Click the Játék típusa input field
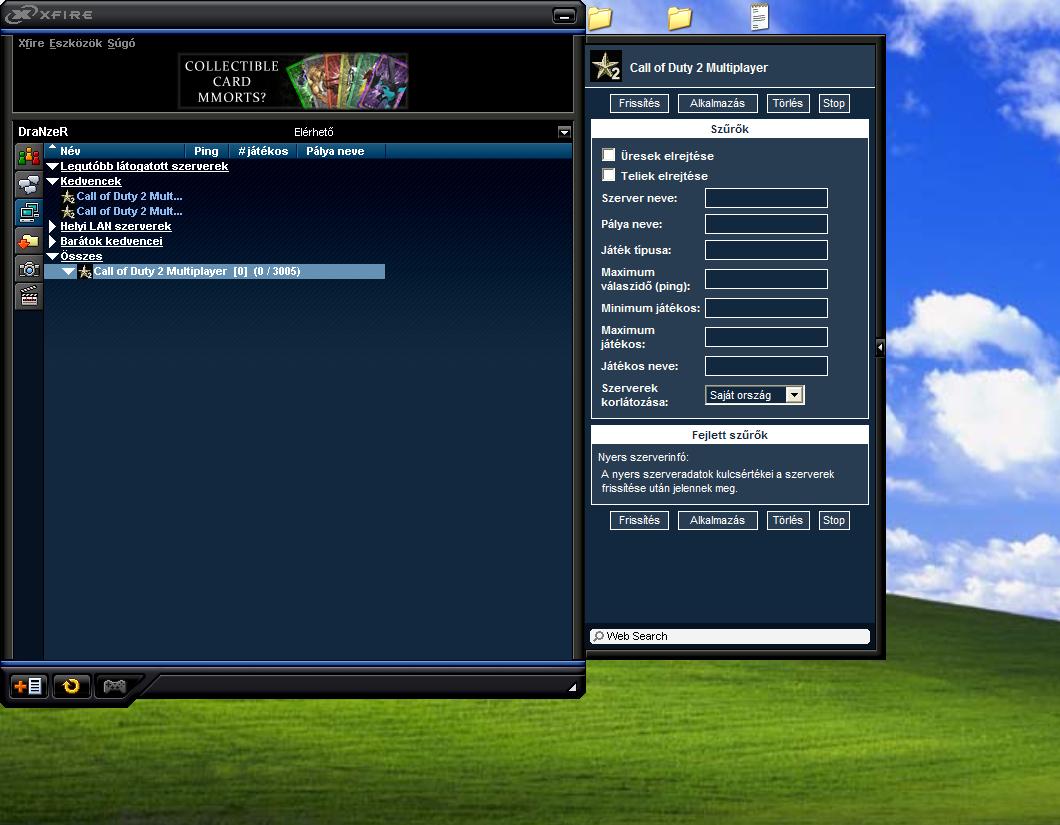Image resolution: width=1060 pixels, height=825 pixels. pos(766,250)
